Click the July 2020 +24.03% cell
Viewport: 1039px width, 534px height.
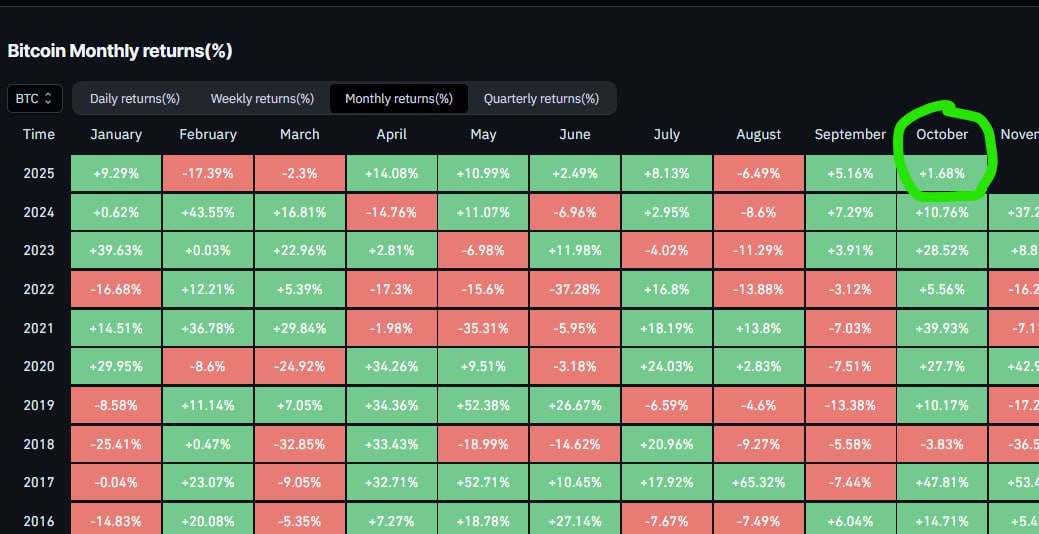tap(666, 366)
